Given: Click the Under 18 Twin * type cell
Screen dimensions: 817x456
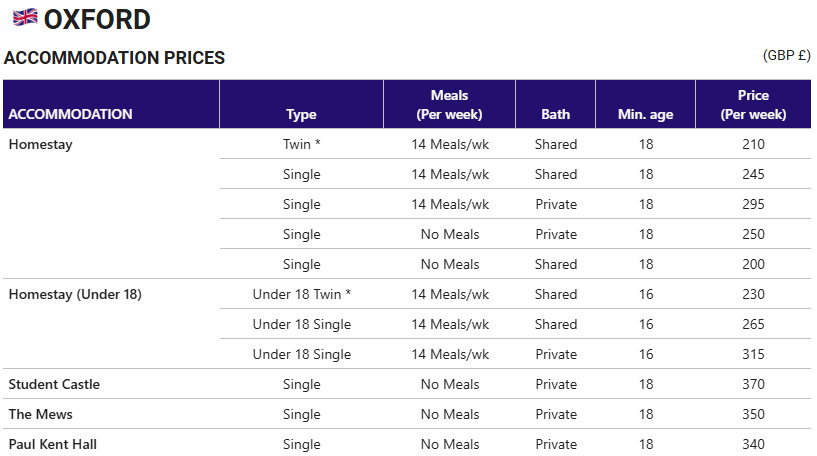Looking at the screenshot, I should [x=302, y=294].
